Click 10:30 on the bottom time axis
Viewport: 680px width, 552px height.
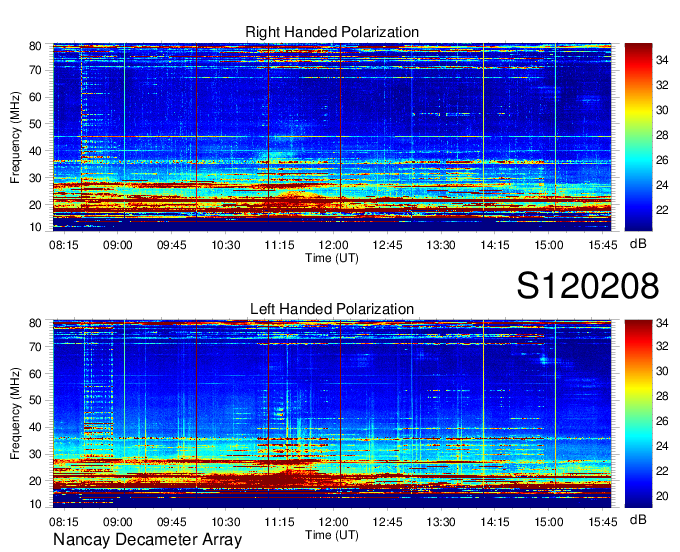coord(226,522)
